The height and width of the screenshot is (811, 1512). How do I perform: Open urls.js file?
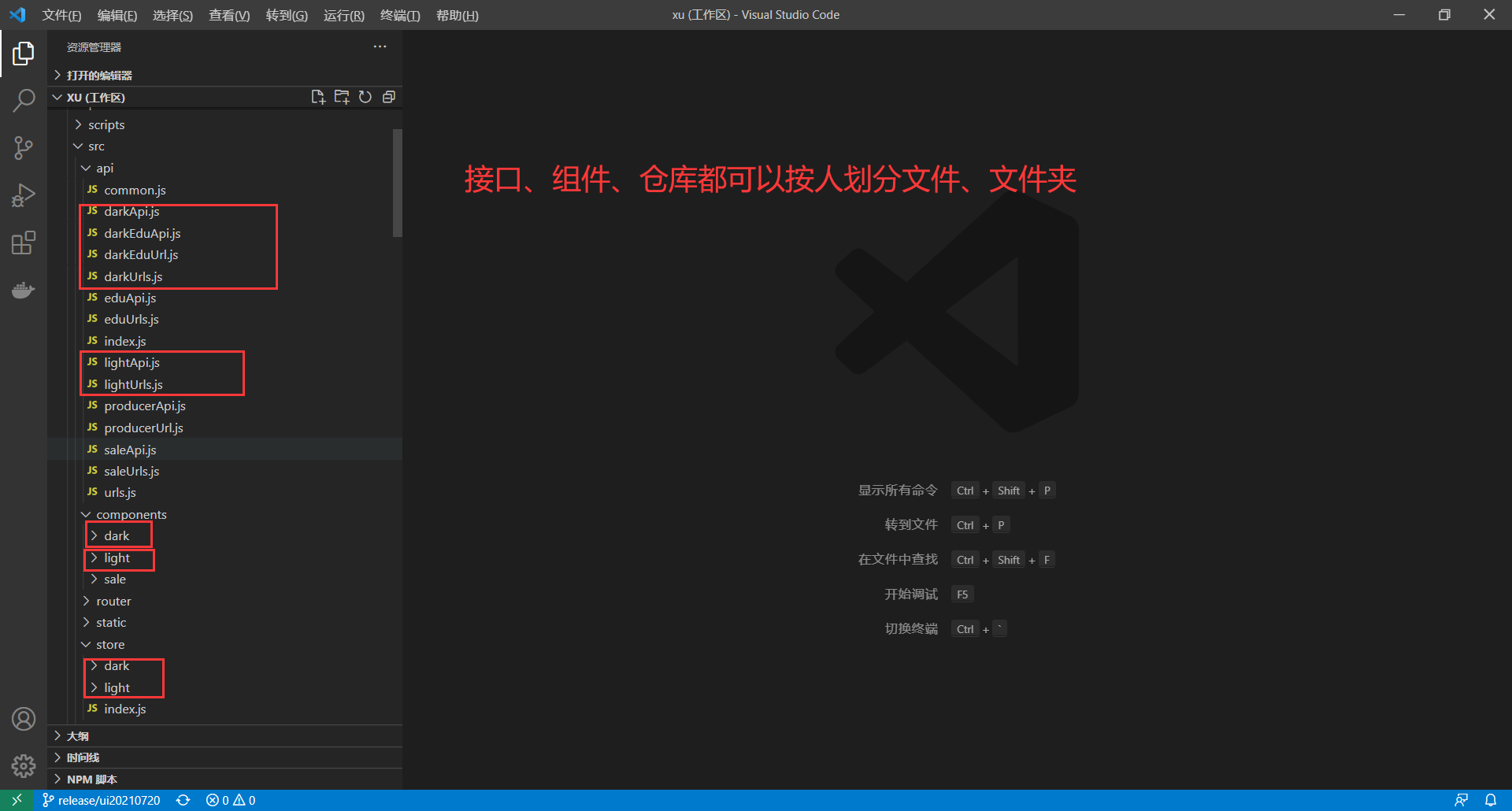point(224,492)
